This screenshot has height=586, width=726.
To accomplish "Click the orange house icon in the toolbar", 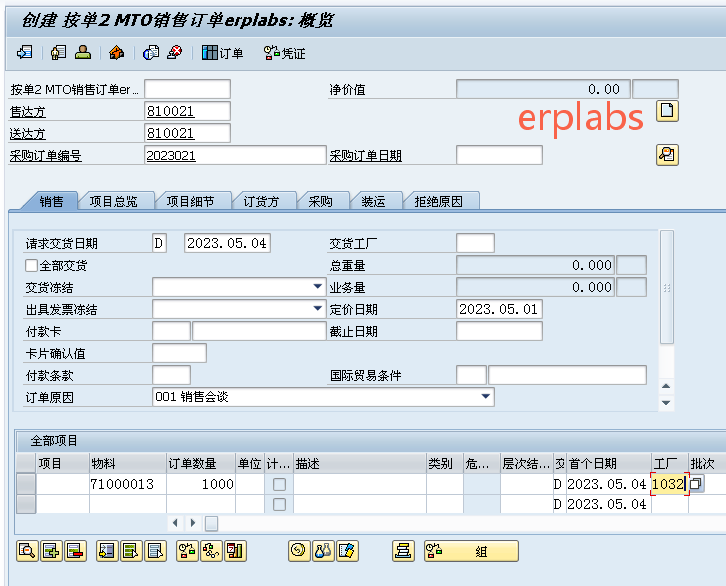I will [116, 52].
